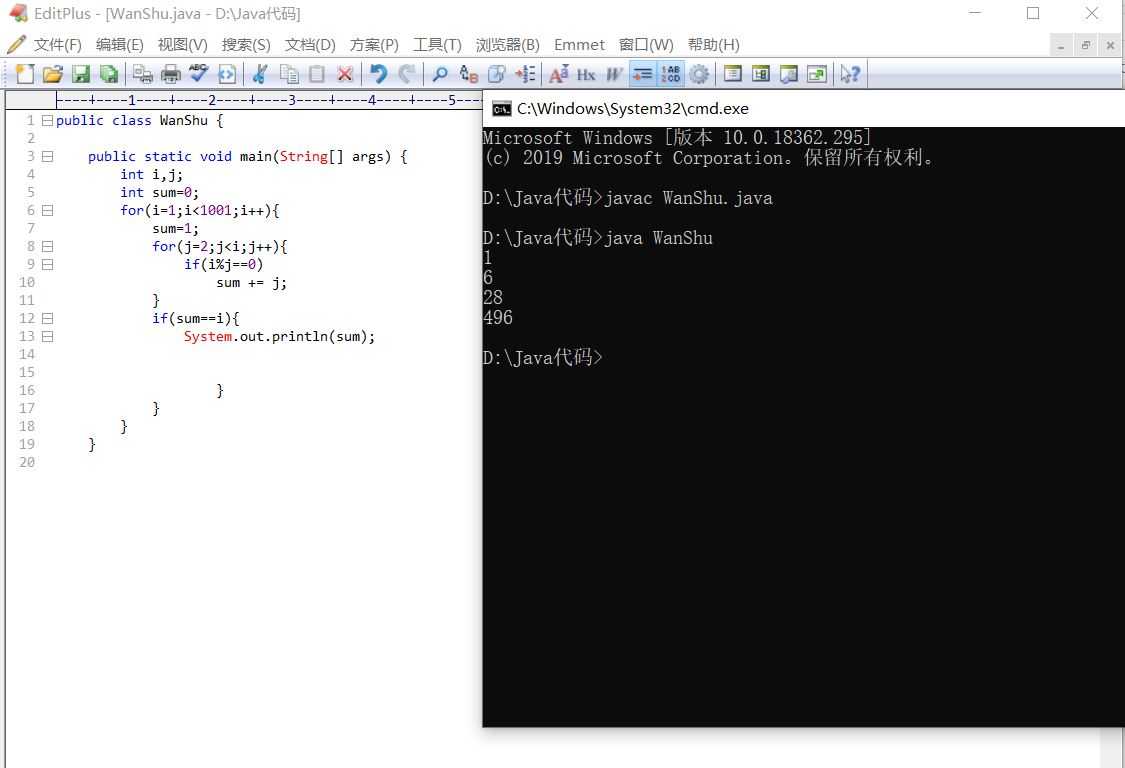Click the 'for(i=1;i<1001;i++){' code line
Screen dimensions: 1125x768
coord(199,210)
